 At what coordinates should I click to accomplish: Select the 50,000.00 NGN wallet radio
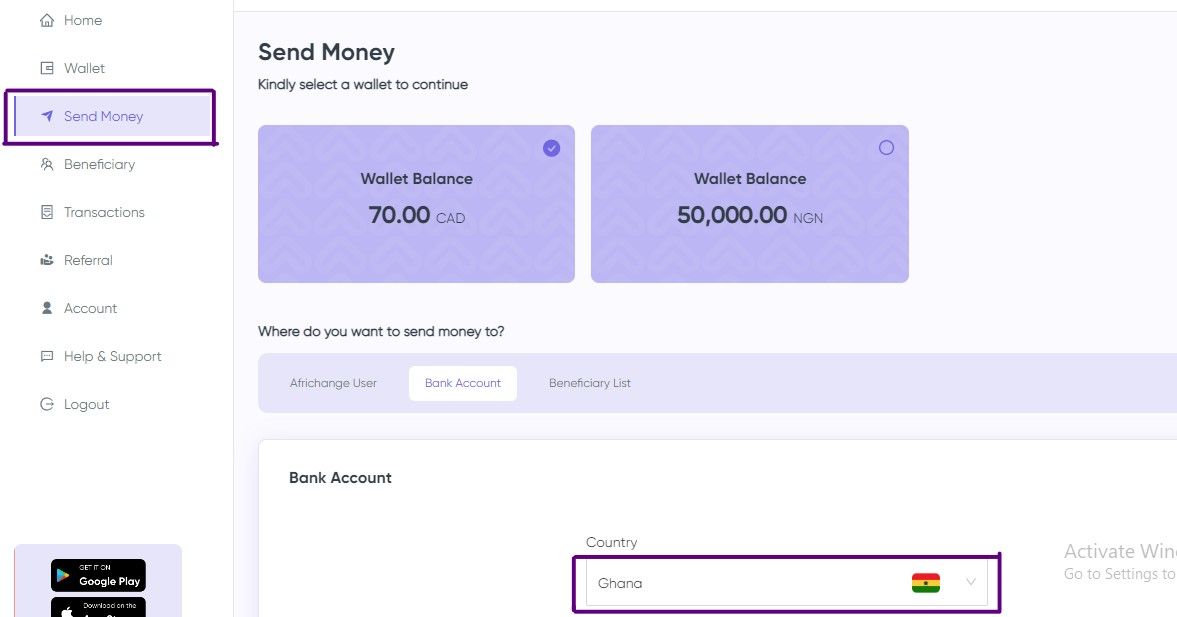[x=887, y=148]
